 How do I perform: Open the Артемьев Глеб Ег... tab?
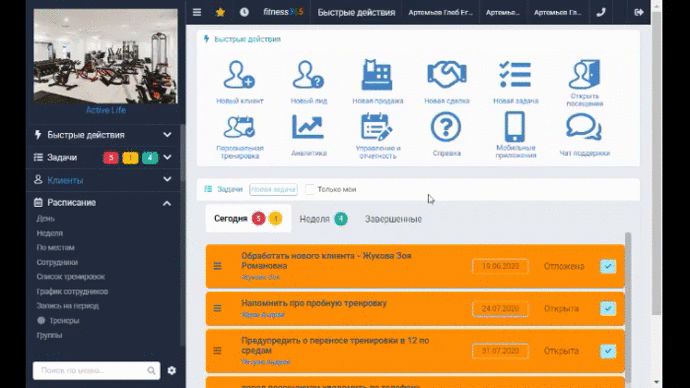(440, 12)
